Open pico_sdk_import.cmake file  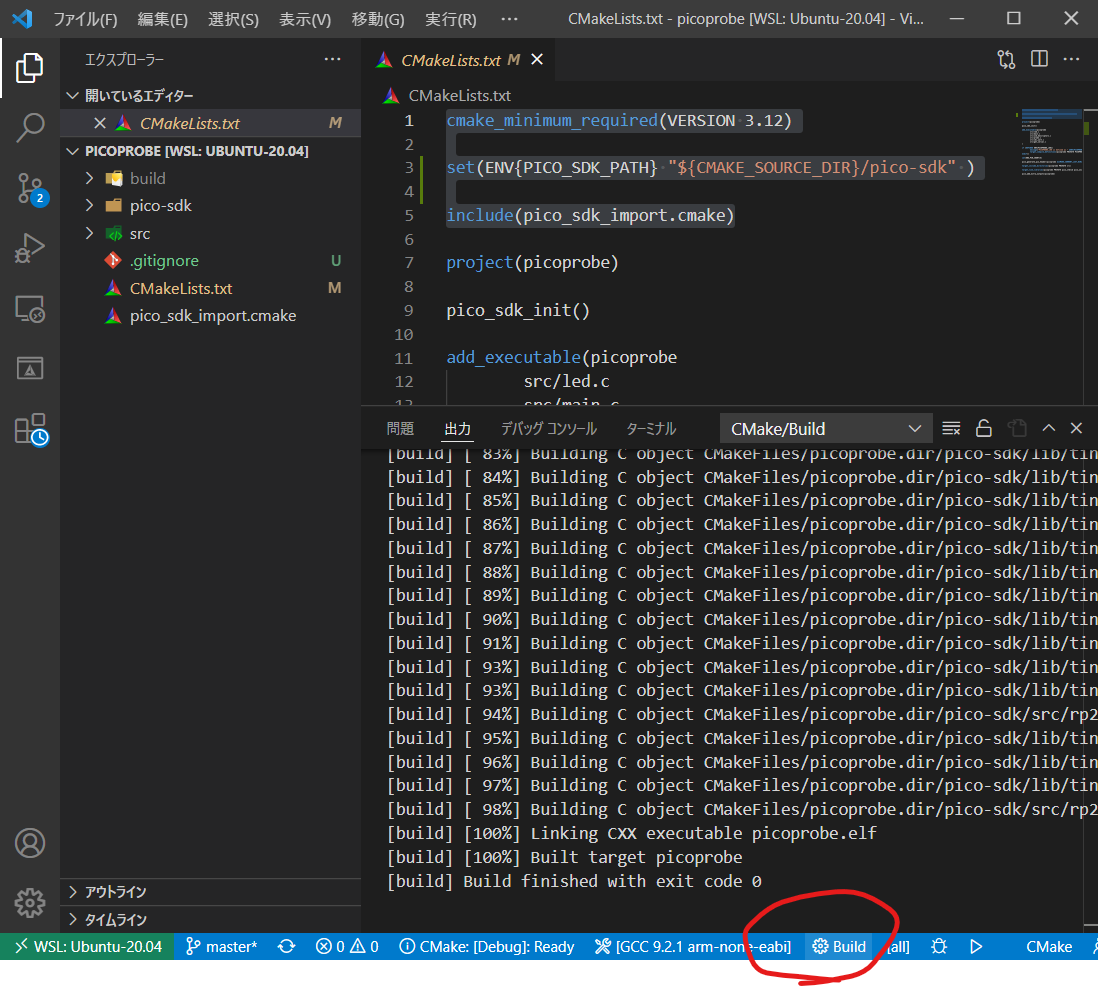[x=210, y=316]
